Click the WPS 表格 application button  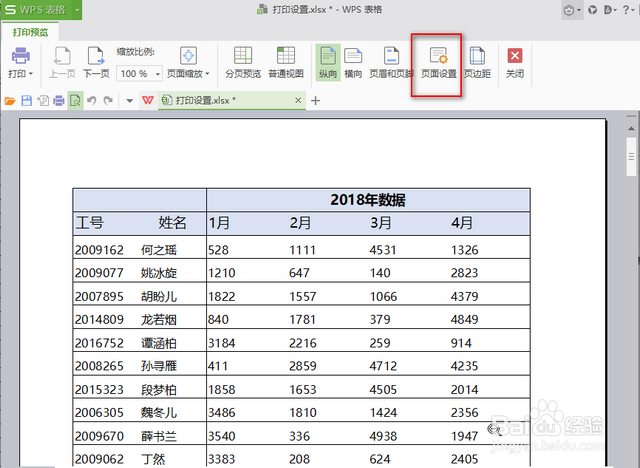click(x=36, y=9)
